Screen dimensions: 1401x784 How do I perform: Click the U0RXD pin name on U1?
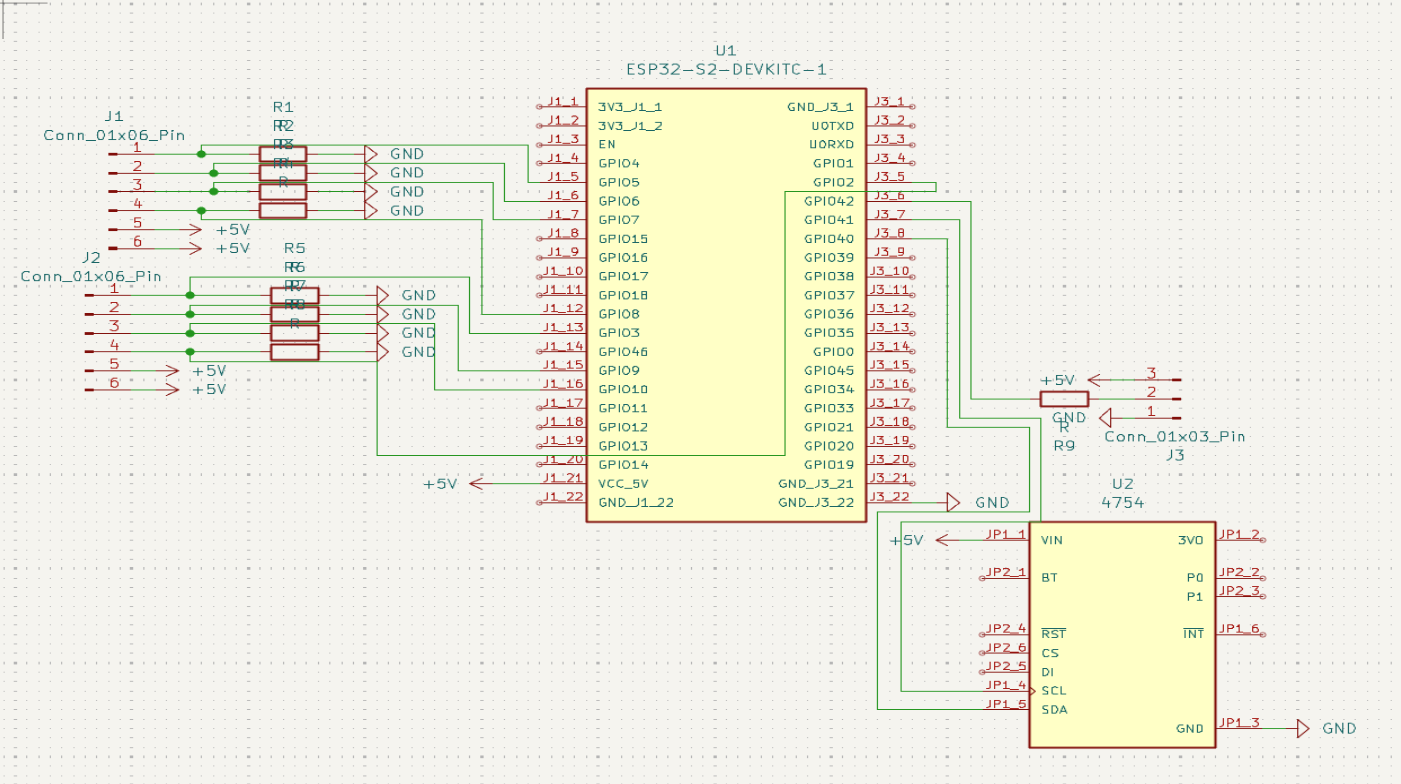click(833, 144)
